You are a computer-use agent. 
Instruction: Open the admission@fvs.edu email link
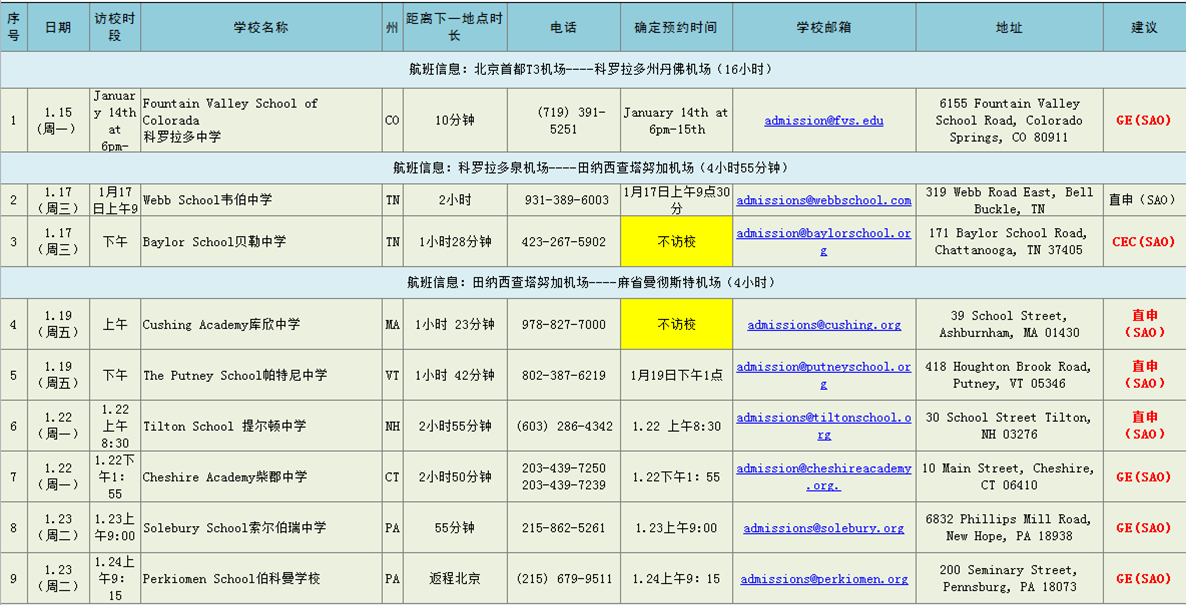824,120
